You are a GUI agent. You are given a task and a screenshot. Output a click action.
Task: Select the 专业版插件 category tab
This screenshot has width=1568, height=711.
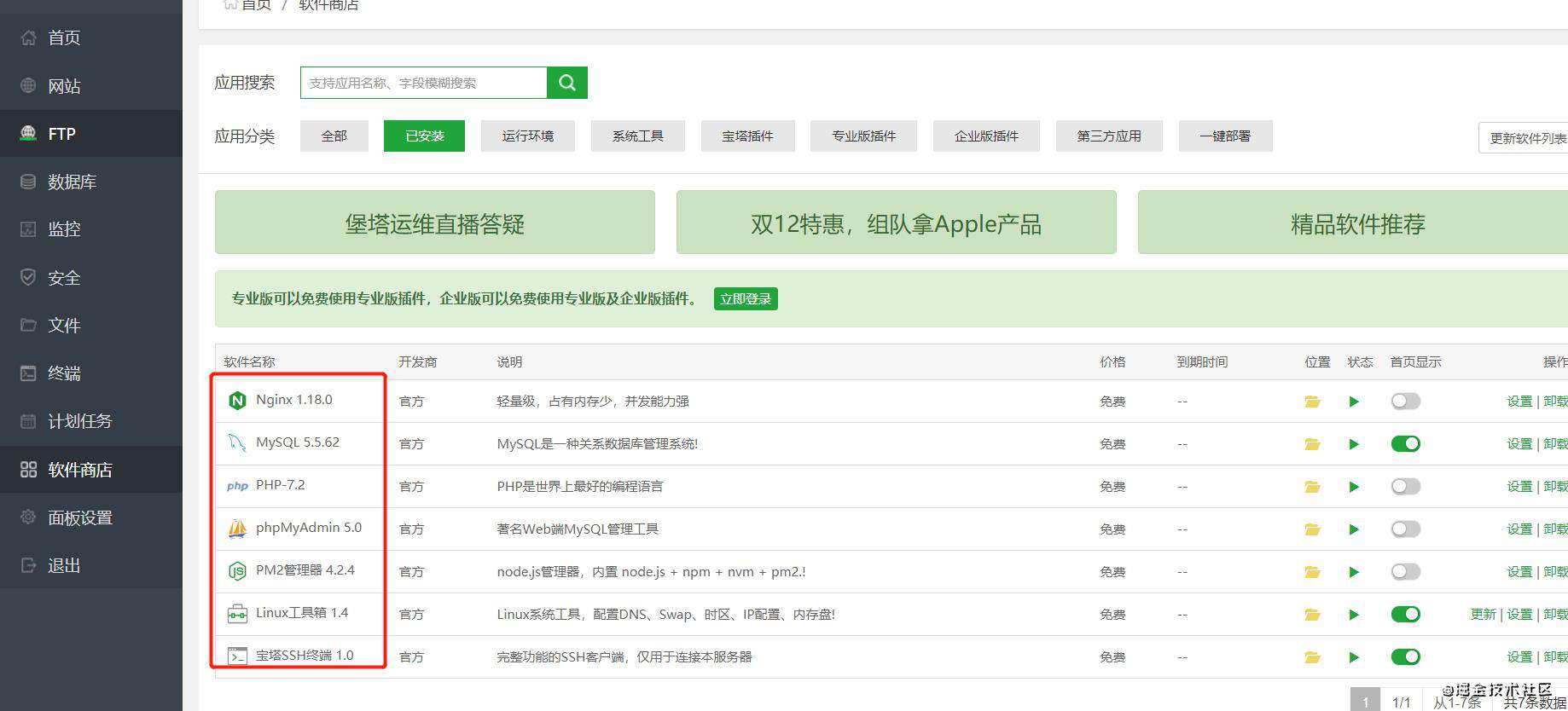863,136
